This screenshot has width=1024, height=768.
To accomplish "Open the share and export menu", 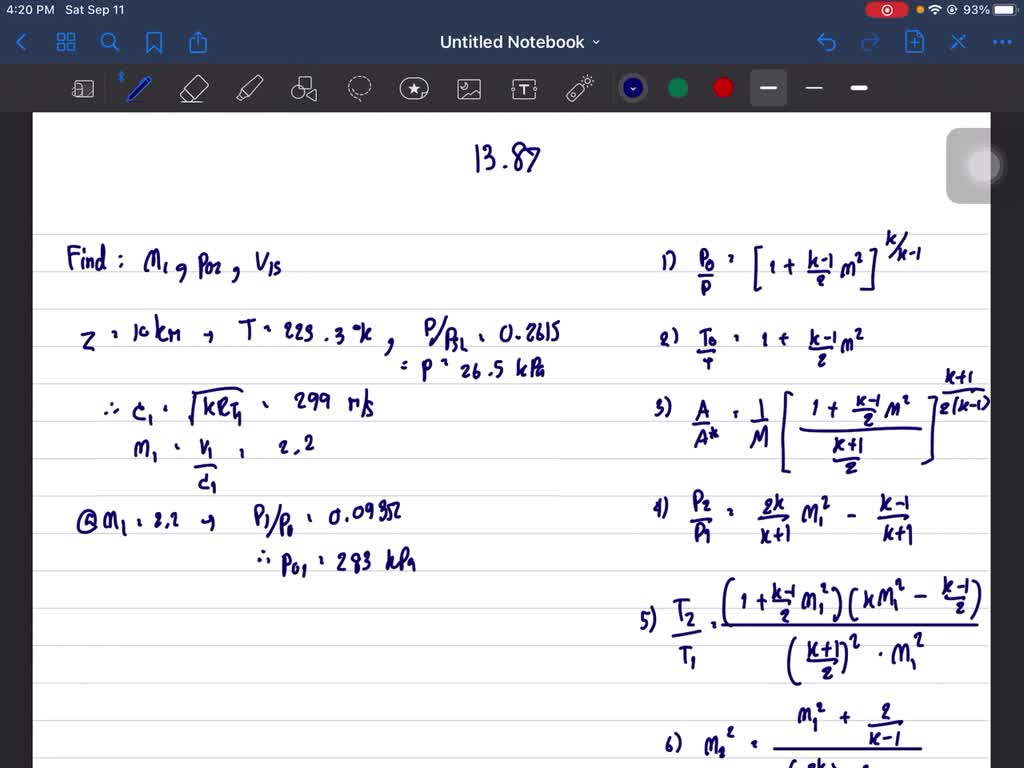I will click(x=198, y=42).
